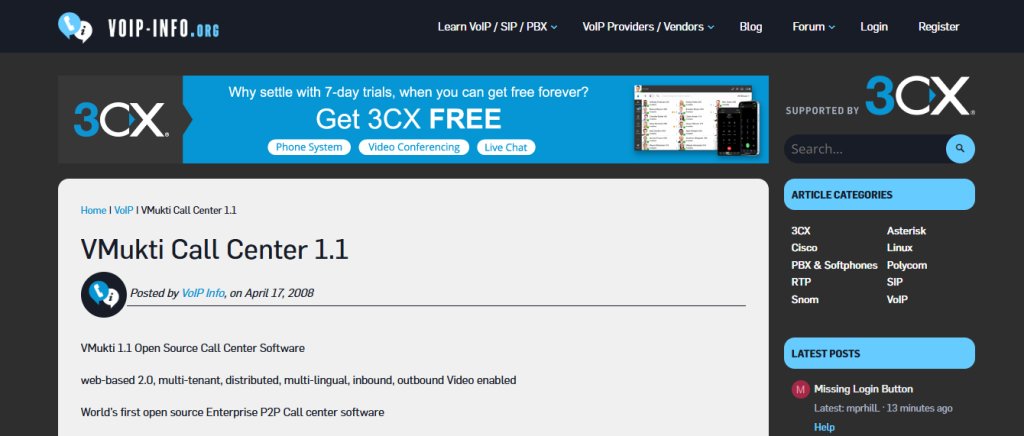
Task: Open the Missing Login Button post
Action: click(x=863, y=389)
